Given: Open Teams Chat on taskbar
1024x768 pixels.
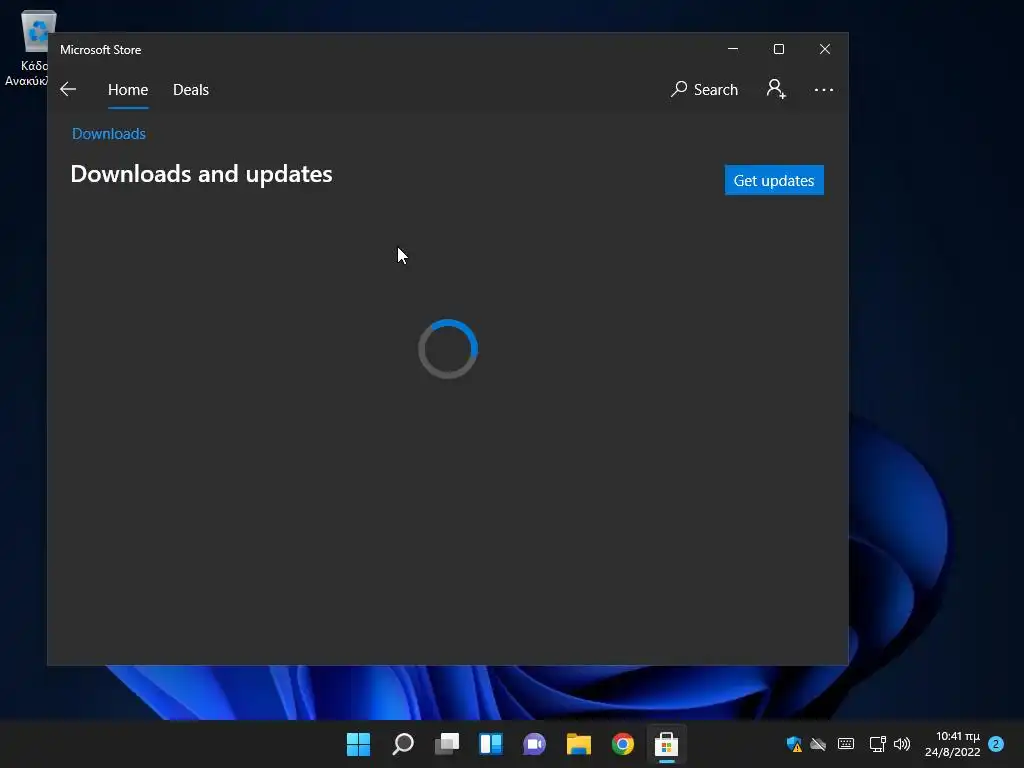Looking at the screenshot, I should coord(534,744).
